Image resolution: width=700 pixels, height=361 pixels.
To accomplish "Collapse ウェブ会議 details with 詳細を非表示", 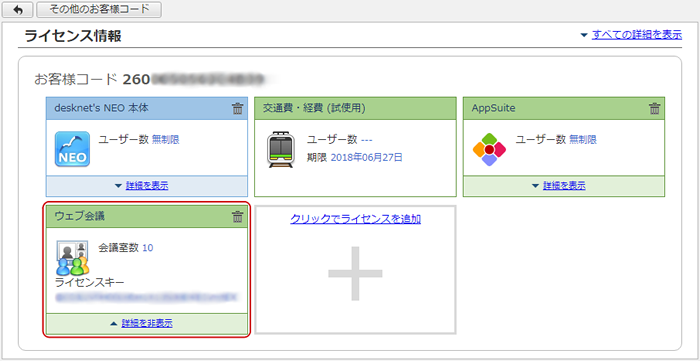I will click(x=147, y=324).
